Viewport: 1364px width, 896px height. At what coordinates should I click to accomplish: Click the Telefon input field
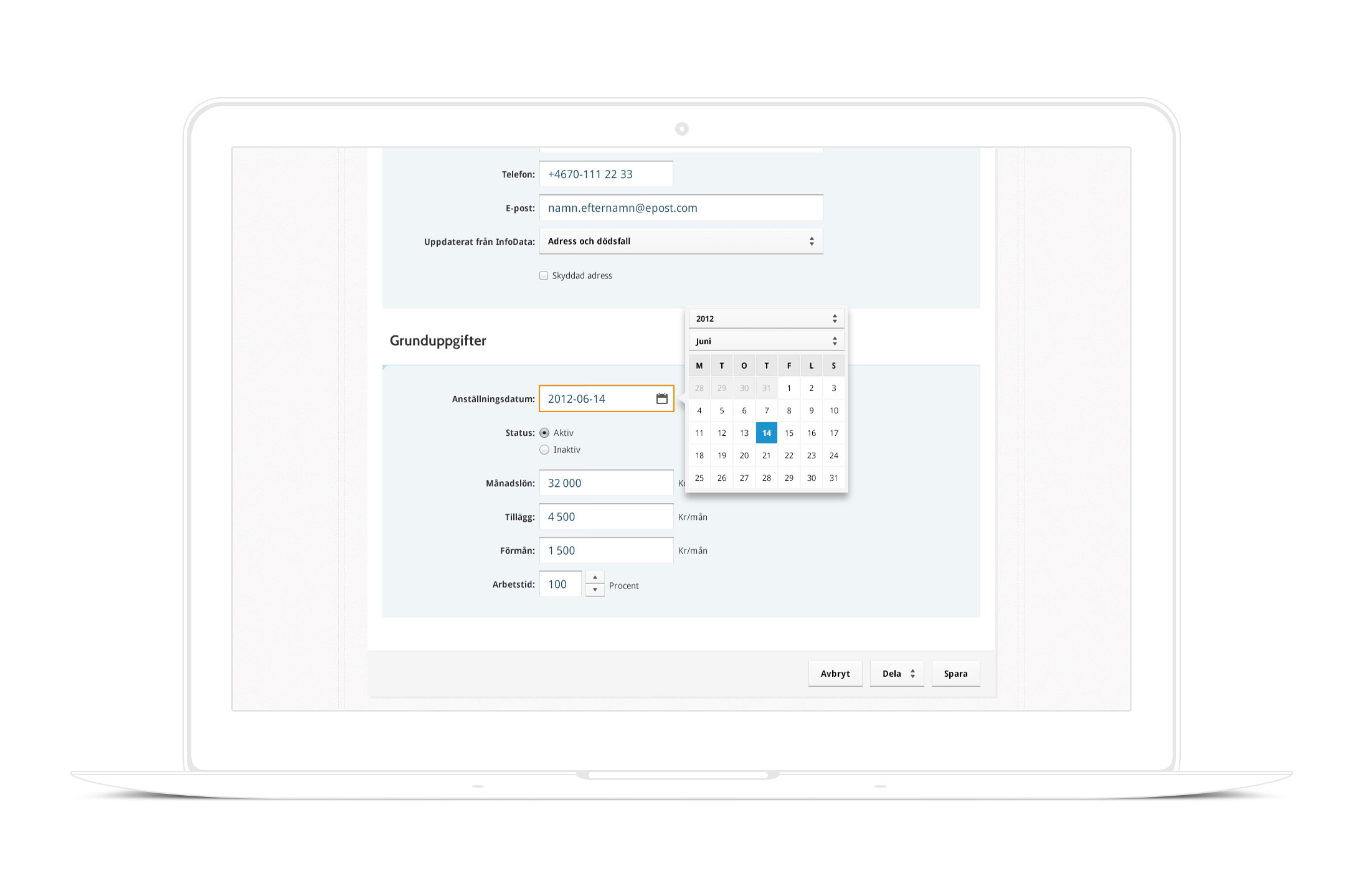606,174
